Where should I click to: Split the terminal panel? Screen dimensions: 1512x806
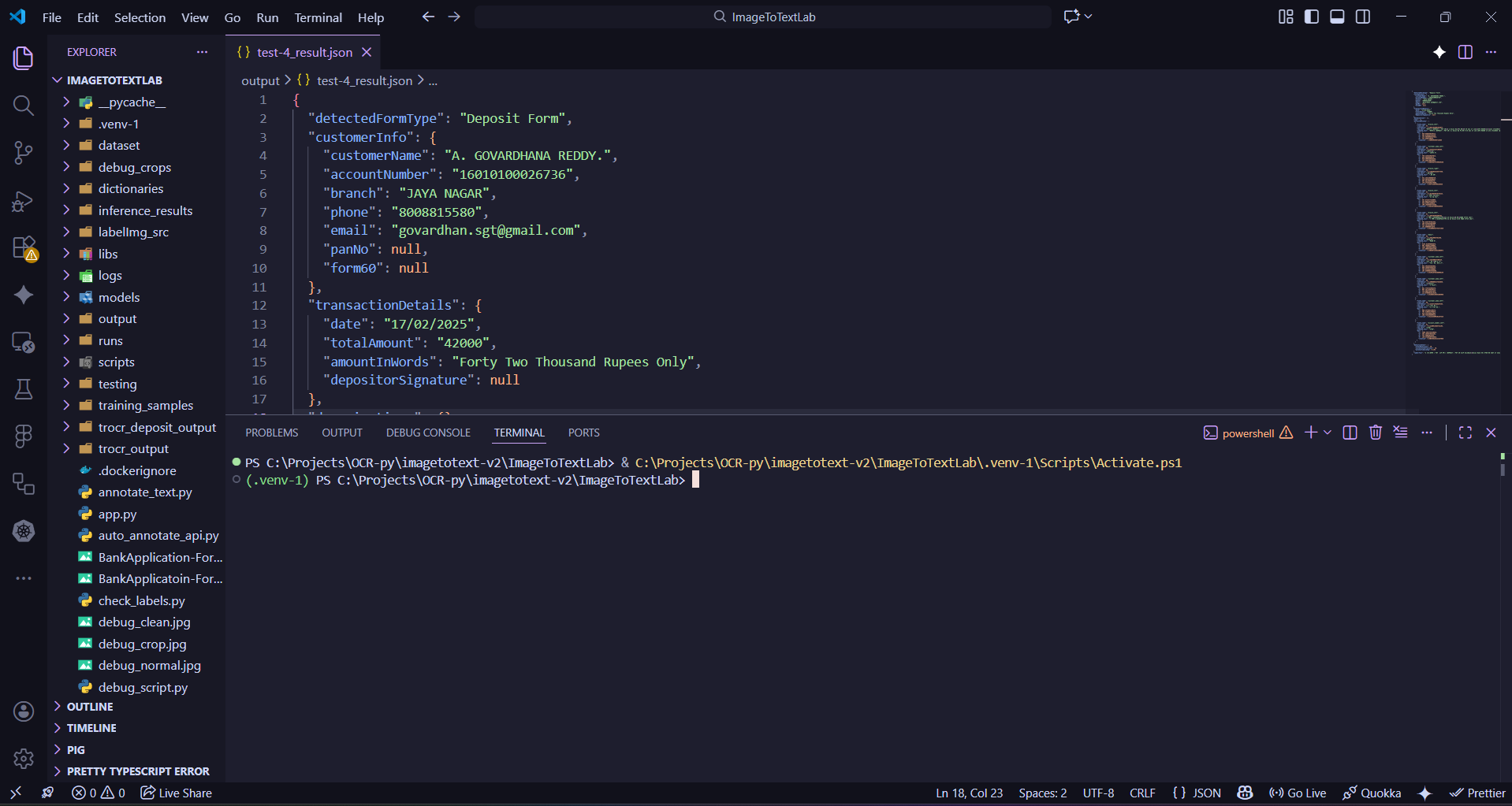click(1350, 433)
